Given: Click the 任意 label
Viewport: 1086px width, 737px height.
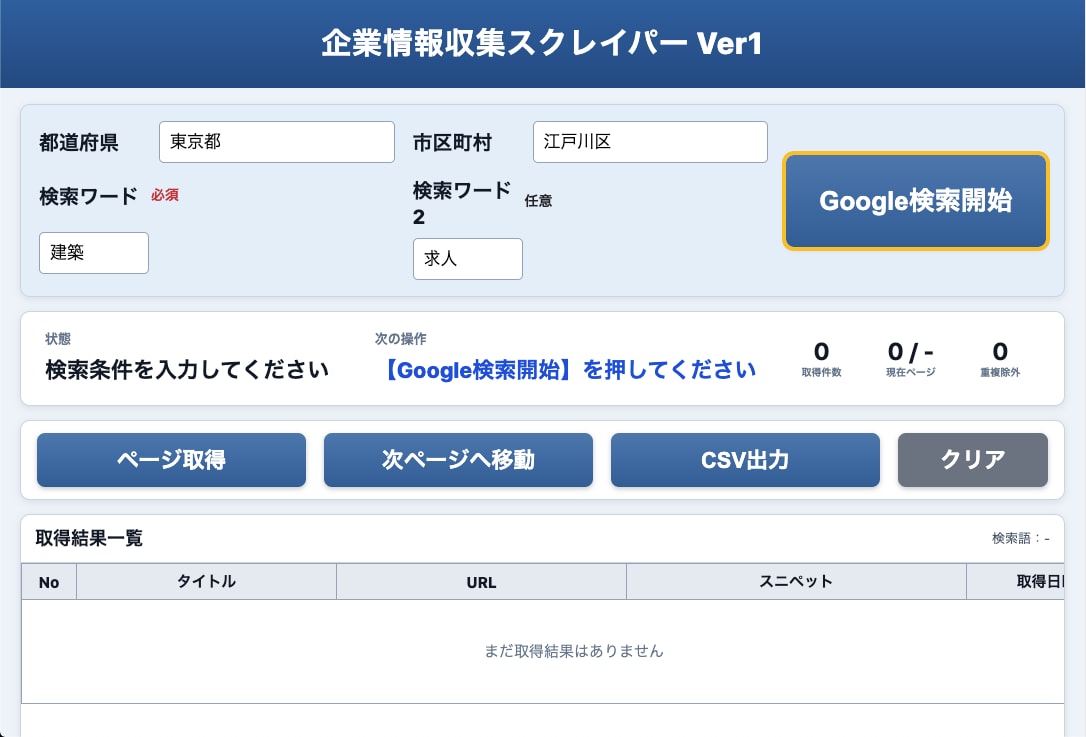Looking at the screenshot, I should coord(538,201).
